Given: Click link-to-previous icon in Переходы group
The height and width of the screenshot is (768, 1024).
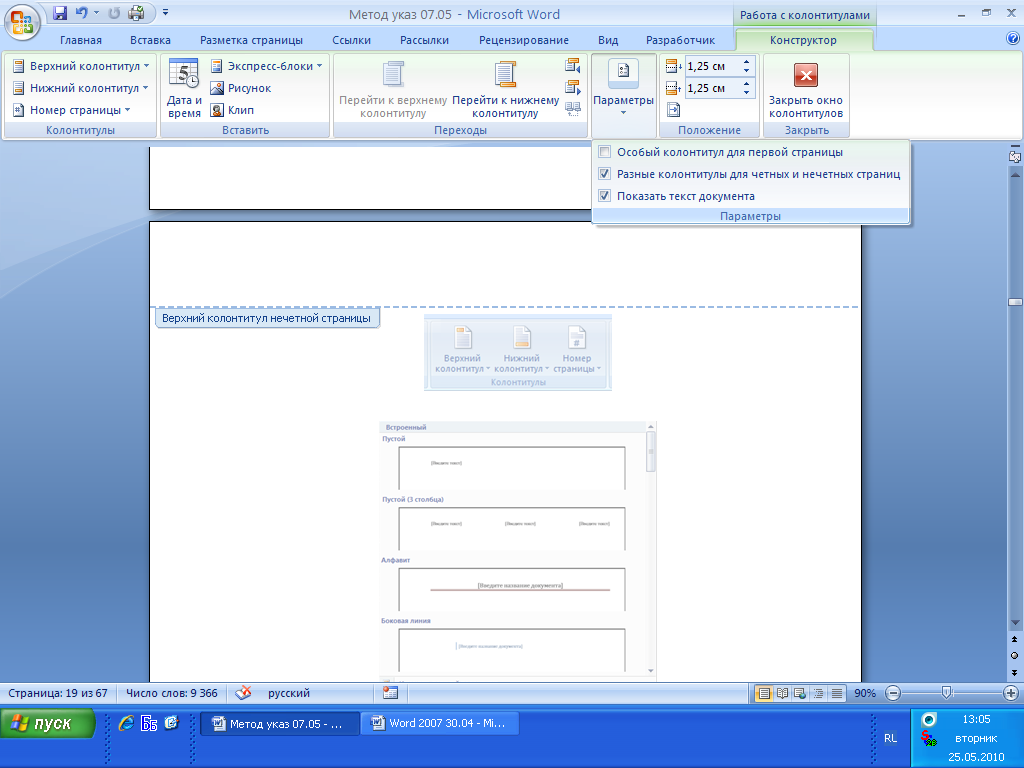Looking at the screenshot, I should click(573, 109).
